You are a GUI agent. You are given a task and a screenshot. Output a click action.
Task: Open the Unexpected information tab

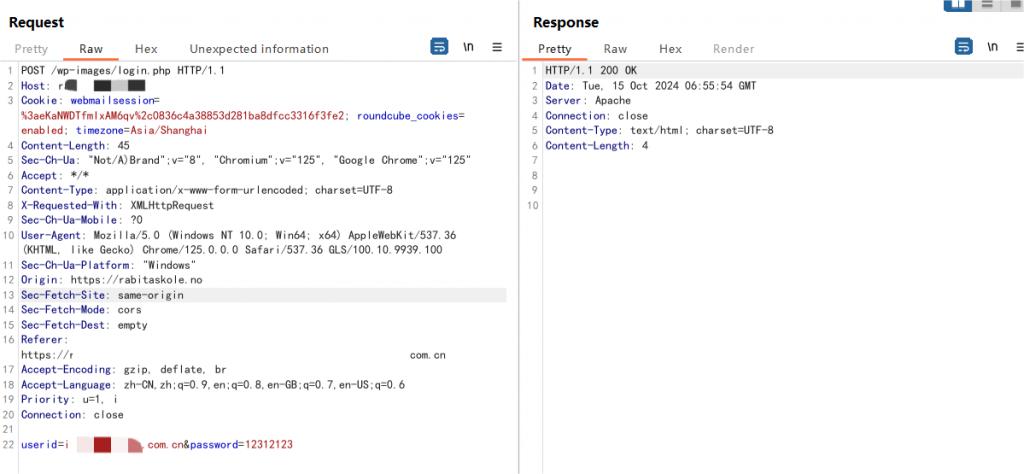259,49
